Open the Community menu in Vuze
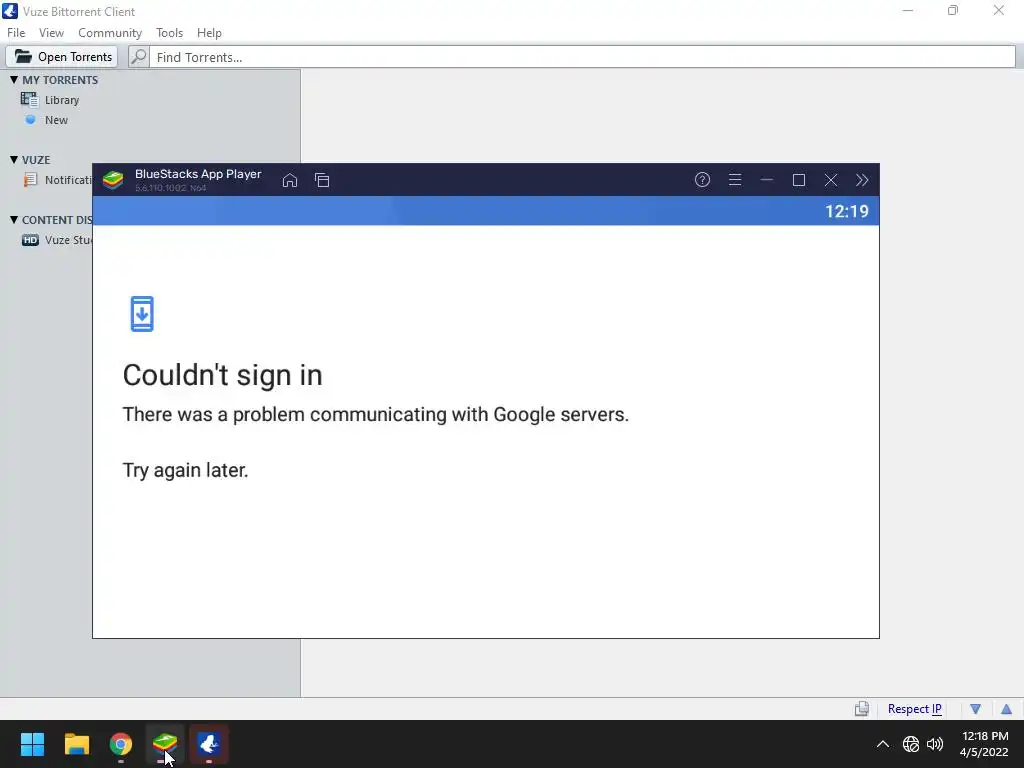This screenshot has height=768, width=1024. coord(110,33)
